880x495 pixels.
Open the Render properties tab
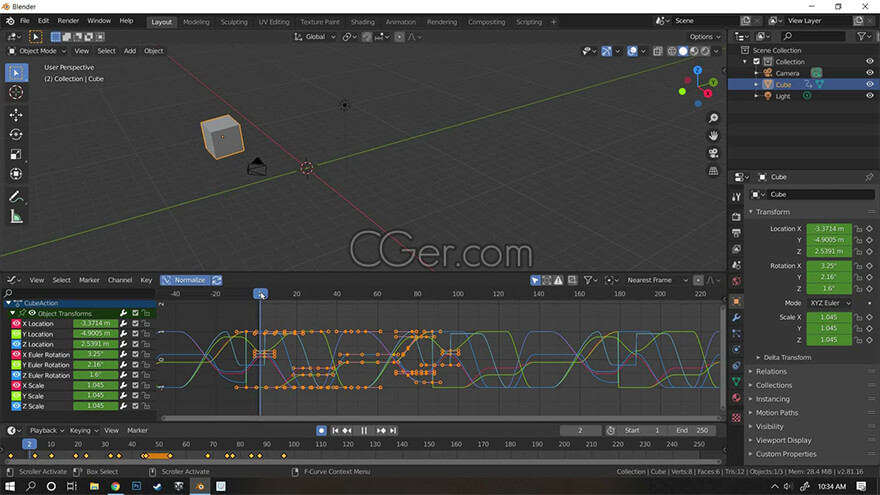[736, 217]
